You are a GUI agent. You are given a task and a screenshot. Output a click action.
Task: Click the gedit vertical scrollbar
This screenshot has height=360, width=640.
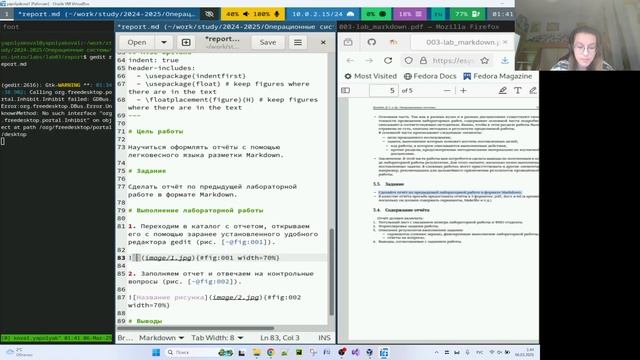331,271
